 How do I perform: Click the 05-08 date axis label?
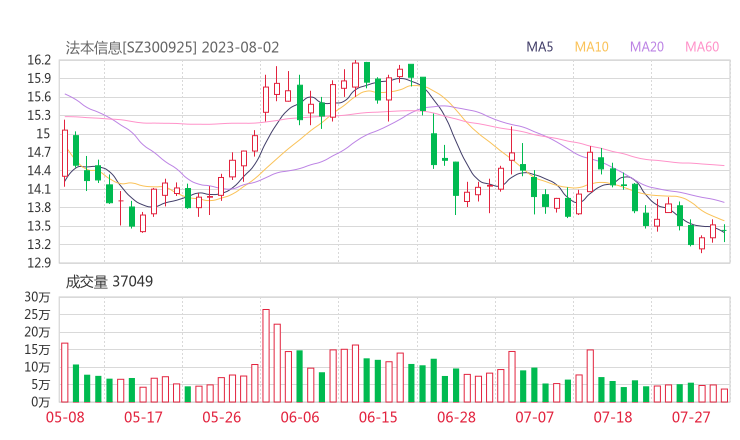coord(65,417)
